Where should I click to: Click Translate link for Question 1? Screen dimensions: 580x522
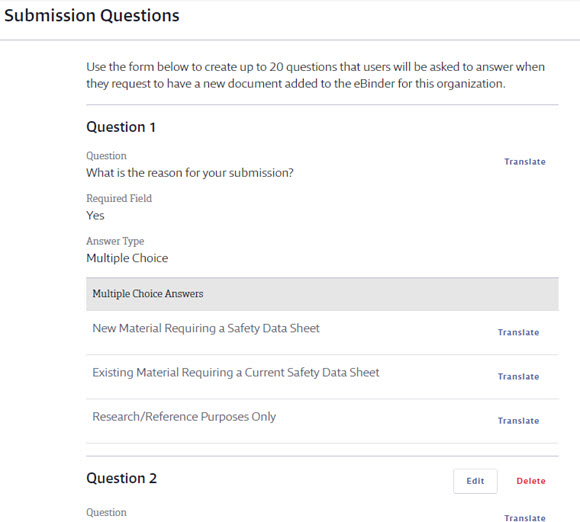[x=525, y=162]
